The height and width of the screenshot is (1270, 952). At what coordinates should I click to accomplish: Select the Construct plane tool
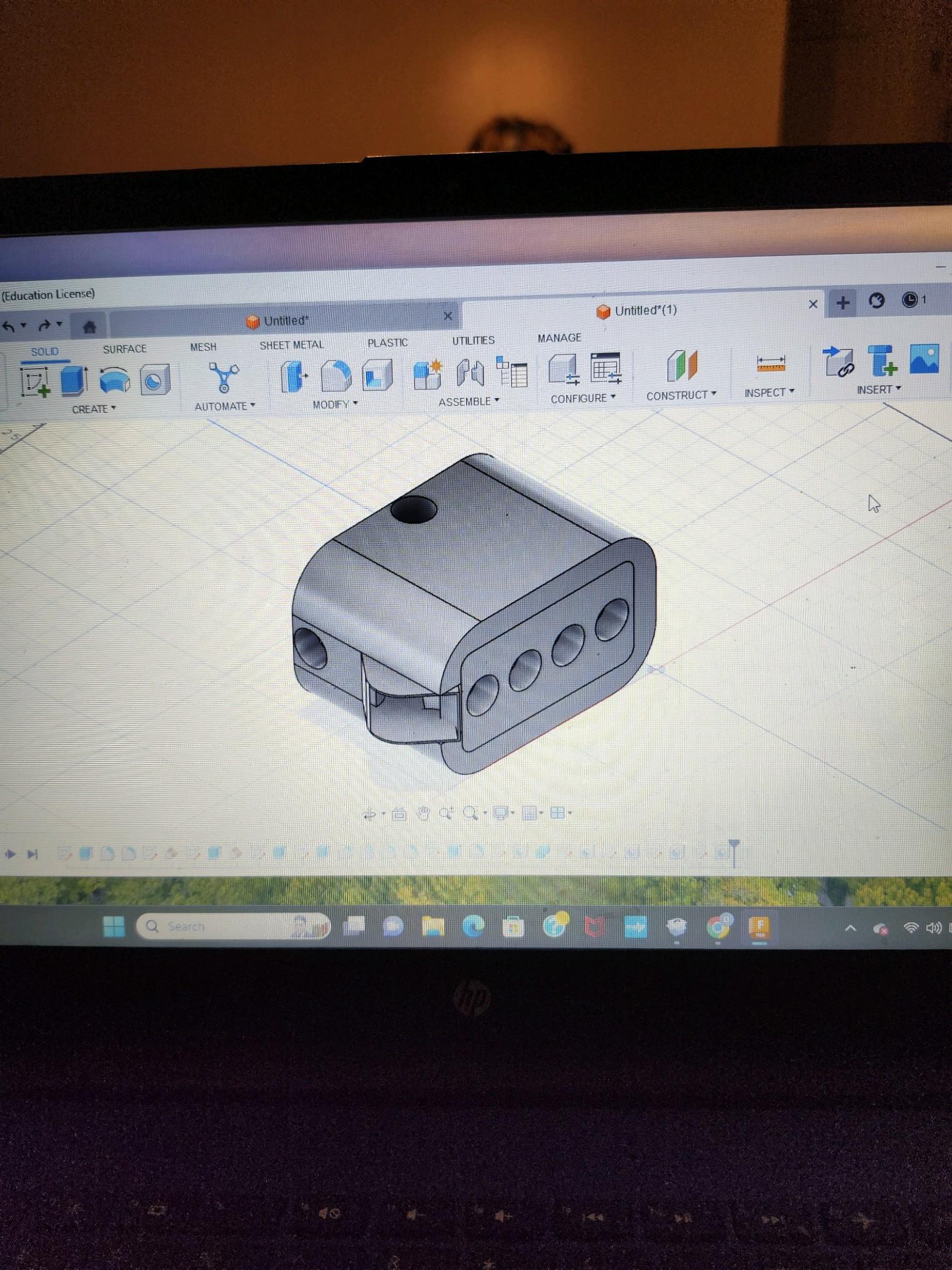(x=682, y=365)
